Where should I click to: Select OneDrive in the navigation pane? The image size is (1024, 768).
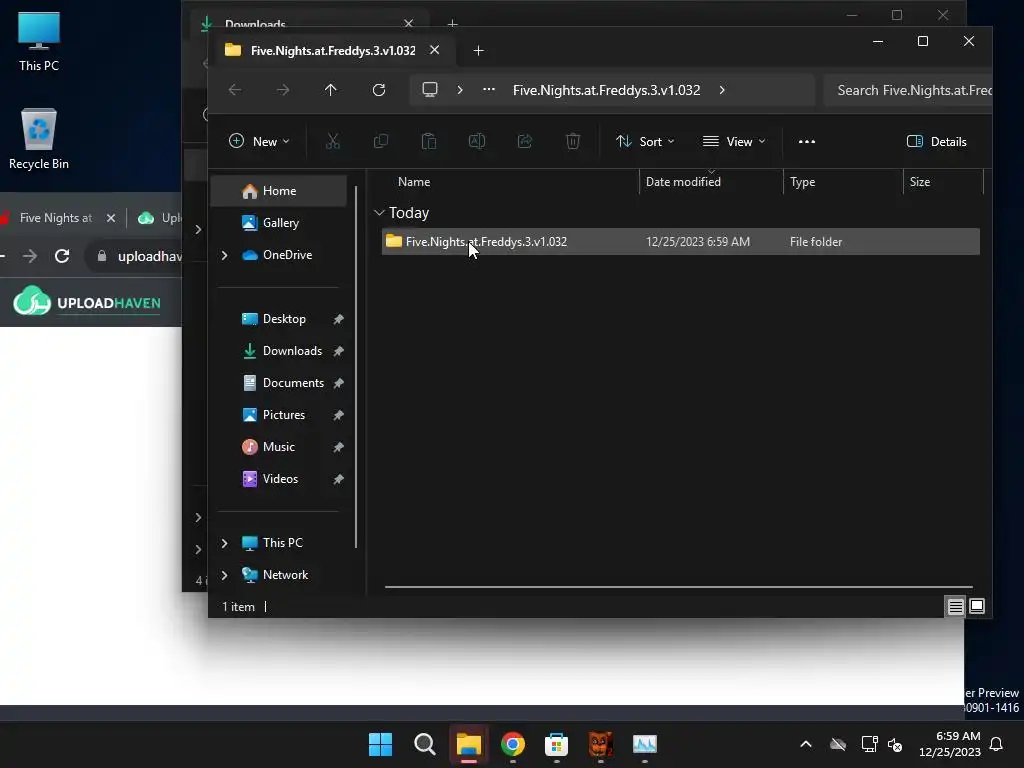point(287,255)
